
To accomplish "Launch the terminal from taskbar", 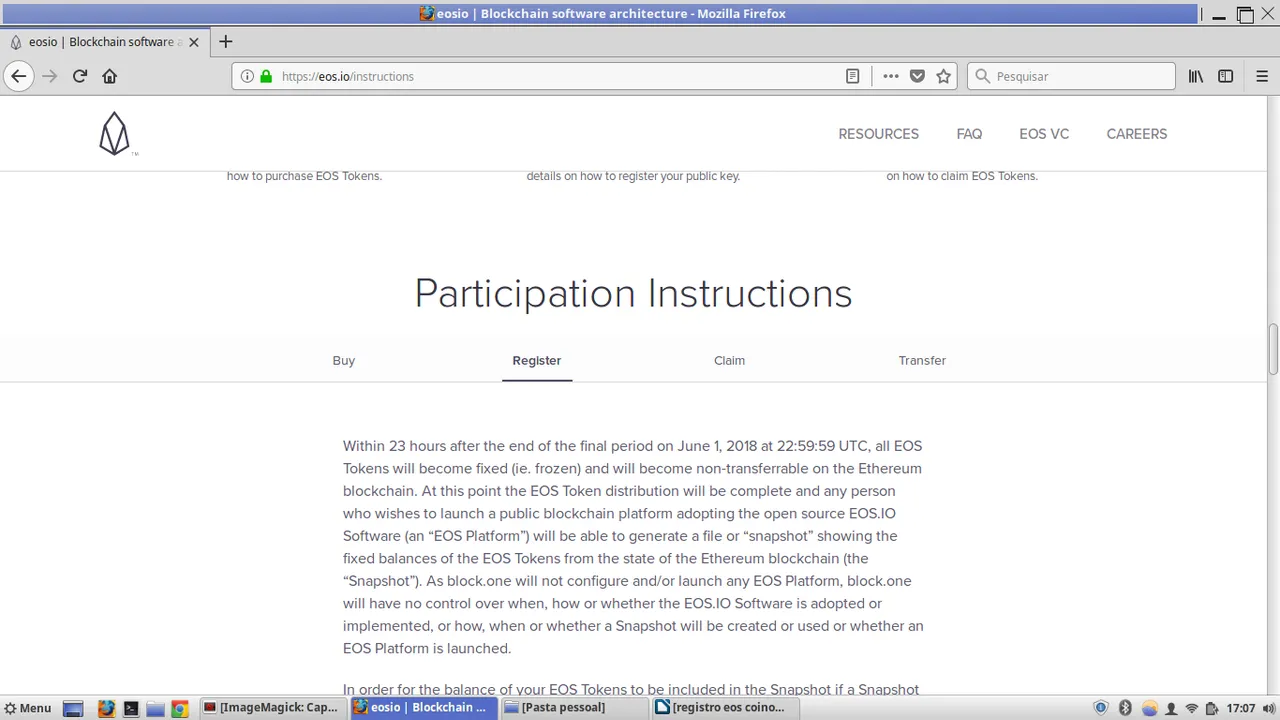I will tap(131, 708).
